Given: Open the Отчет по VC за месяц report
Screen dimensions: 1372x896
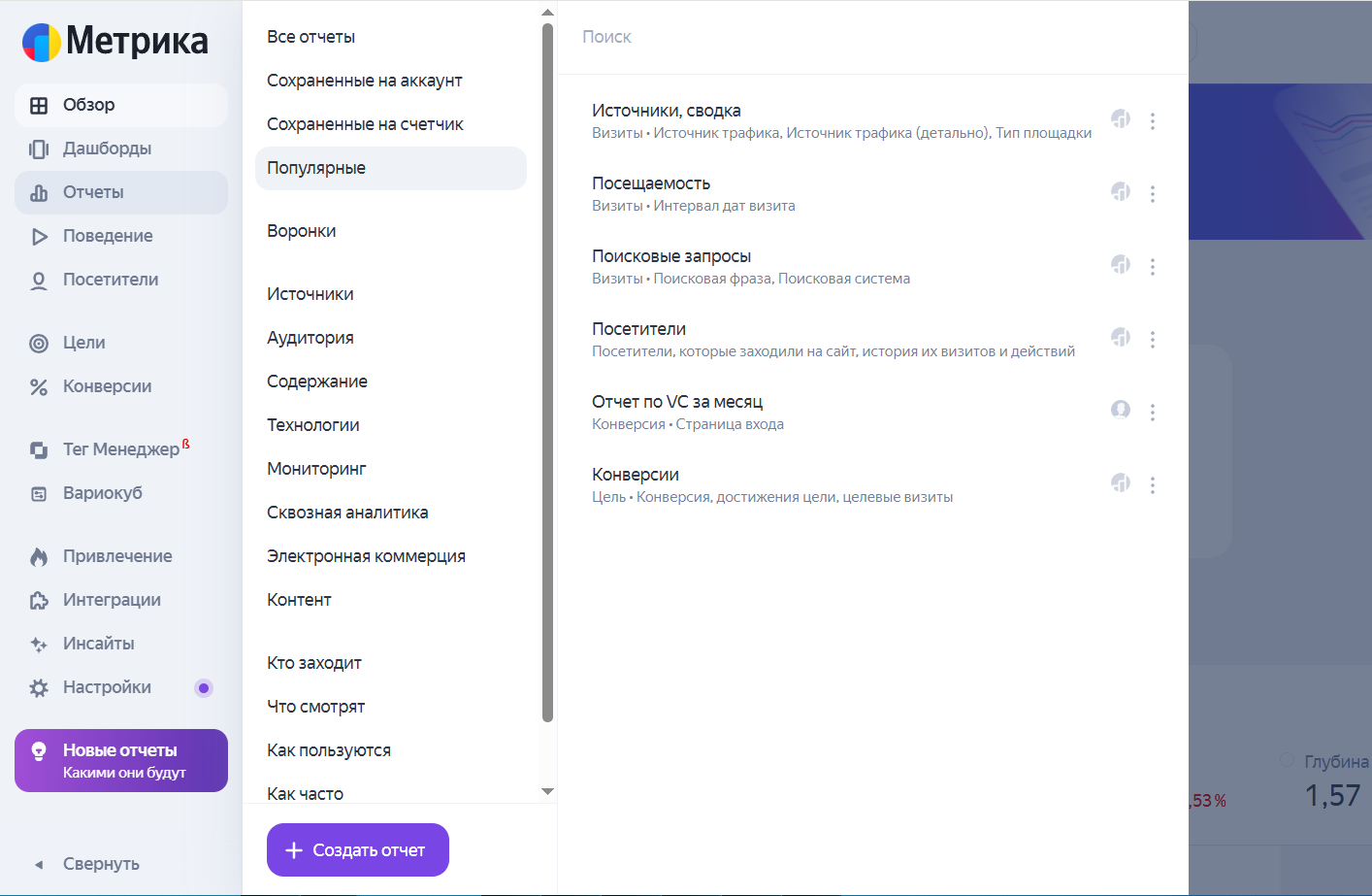Looking at the screenshot, I should (677, 402).
